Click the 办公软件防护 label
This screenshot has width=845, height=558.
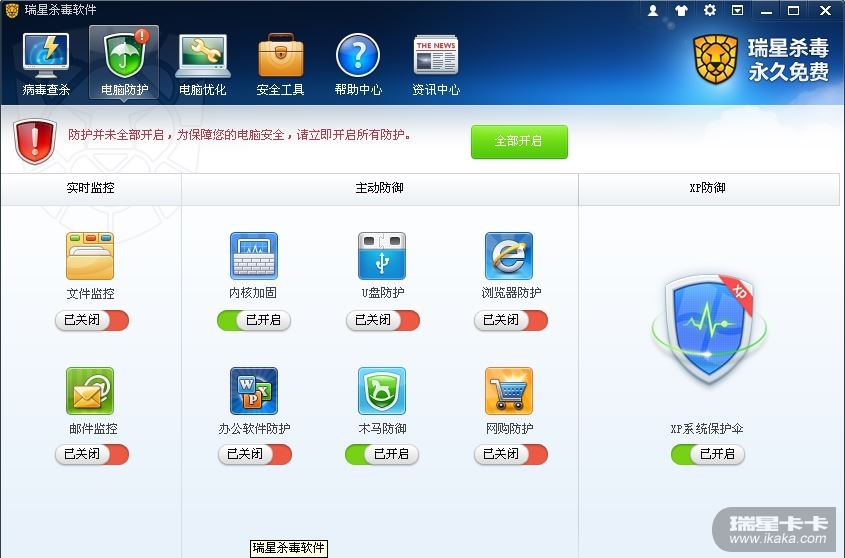(254, 429)
